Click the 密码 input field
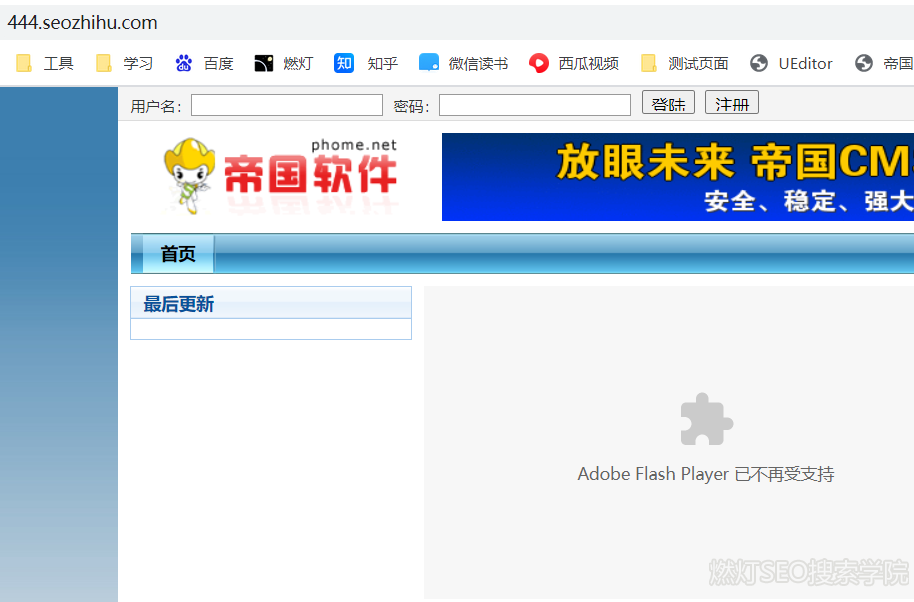This screenshot has height=602, width=914. point(535,105)
